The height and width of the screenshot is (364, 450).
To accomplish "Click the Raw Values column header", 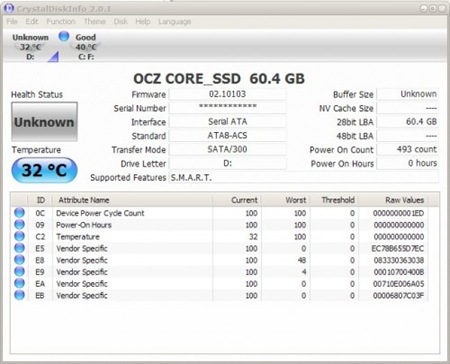I will tap(393, 200).
